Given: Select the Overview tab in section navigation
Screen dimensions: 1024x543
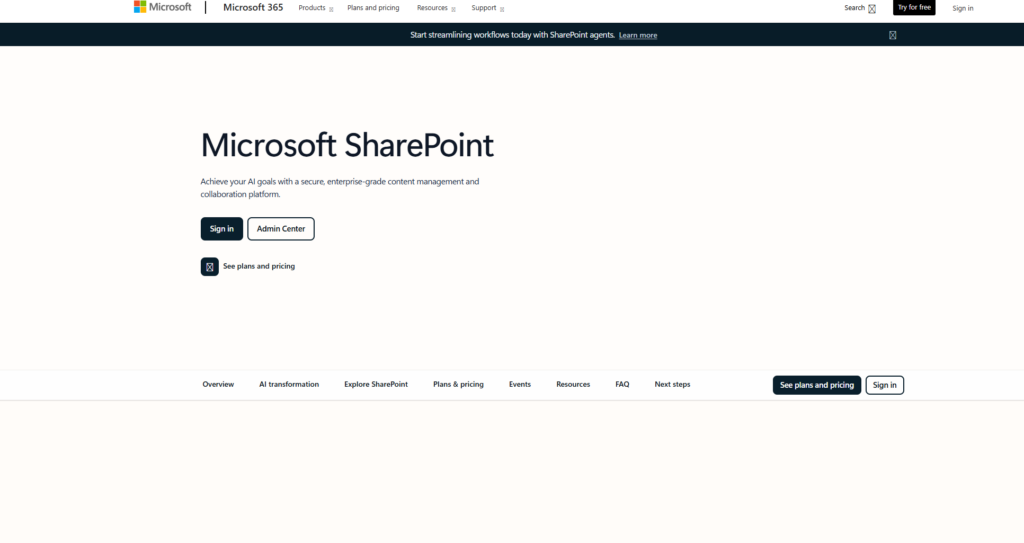Looking at the screenshot, I should point(218,385).
